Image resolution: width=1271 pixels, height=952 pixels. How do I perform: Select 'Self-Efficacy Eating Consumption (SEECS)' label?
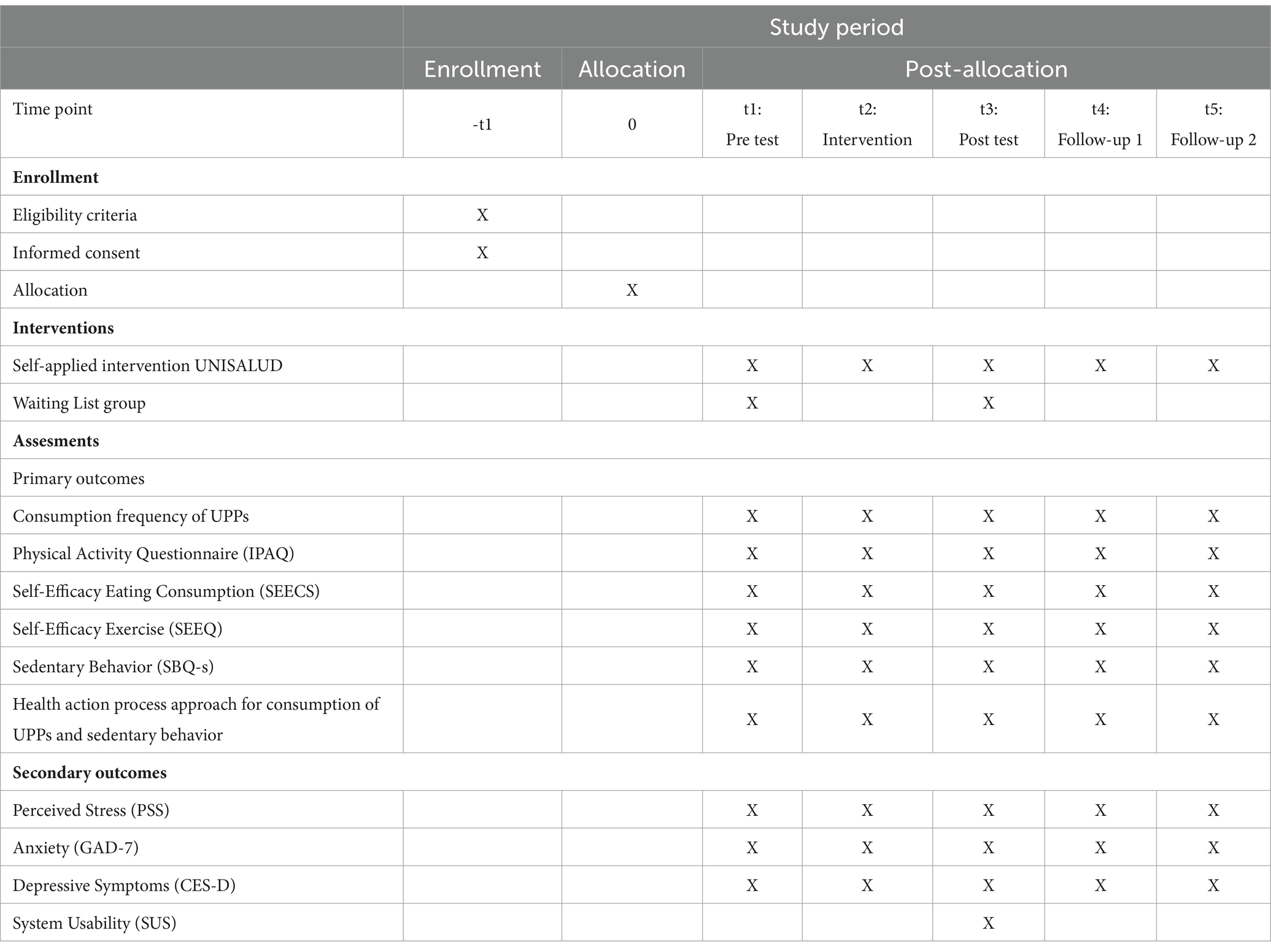166,591
